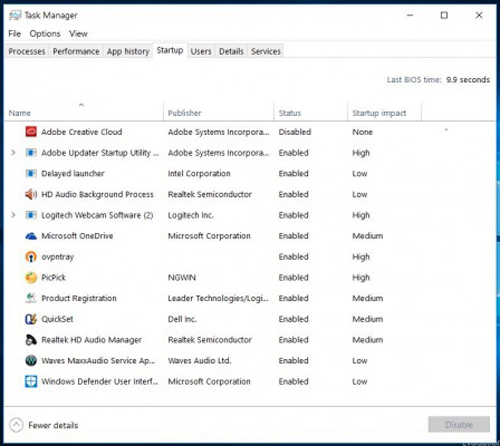Click the Disable button

[459, 425]
